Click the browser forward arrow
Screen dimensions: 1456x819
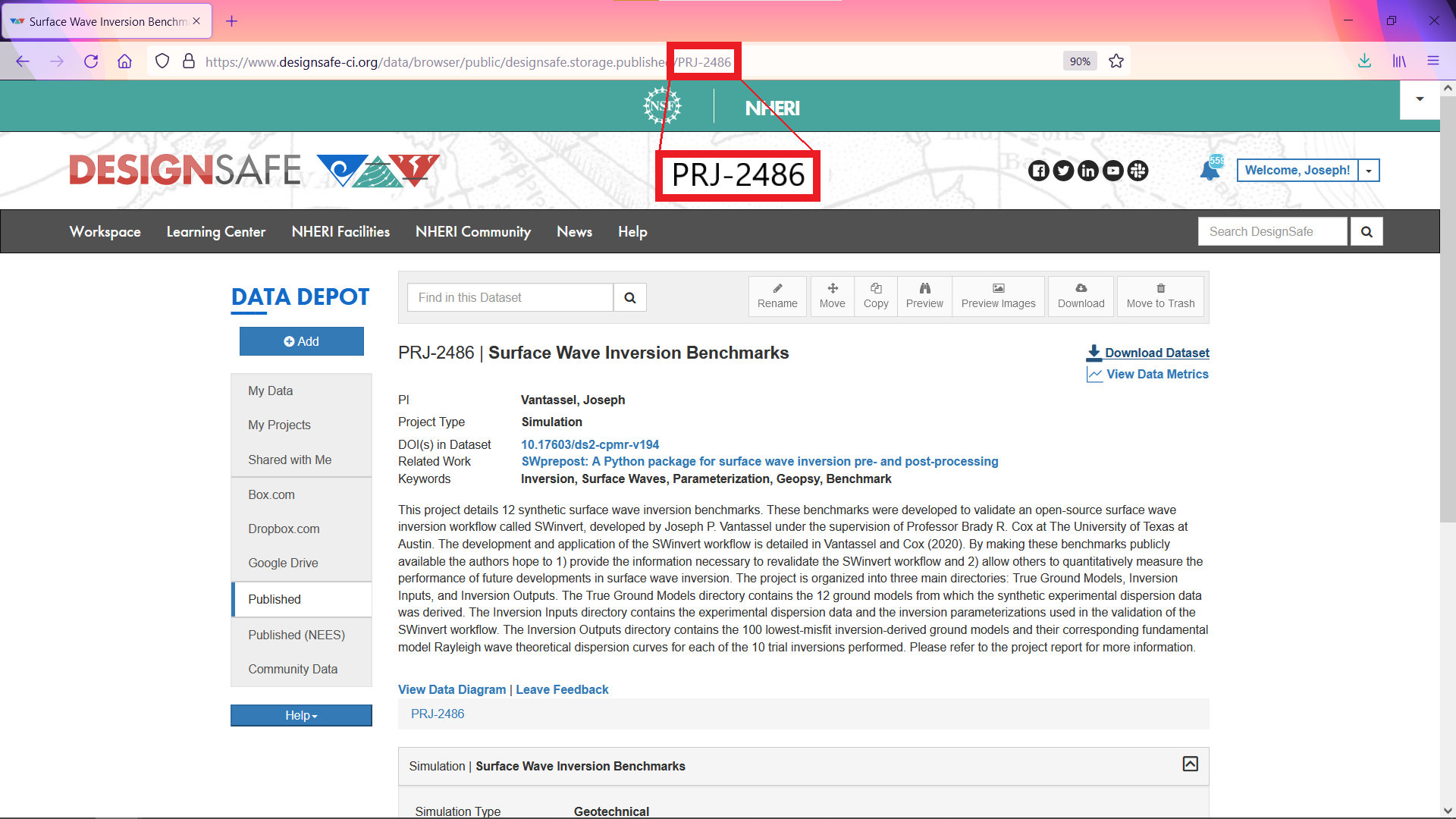[x=57, y=61]
